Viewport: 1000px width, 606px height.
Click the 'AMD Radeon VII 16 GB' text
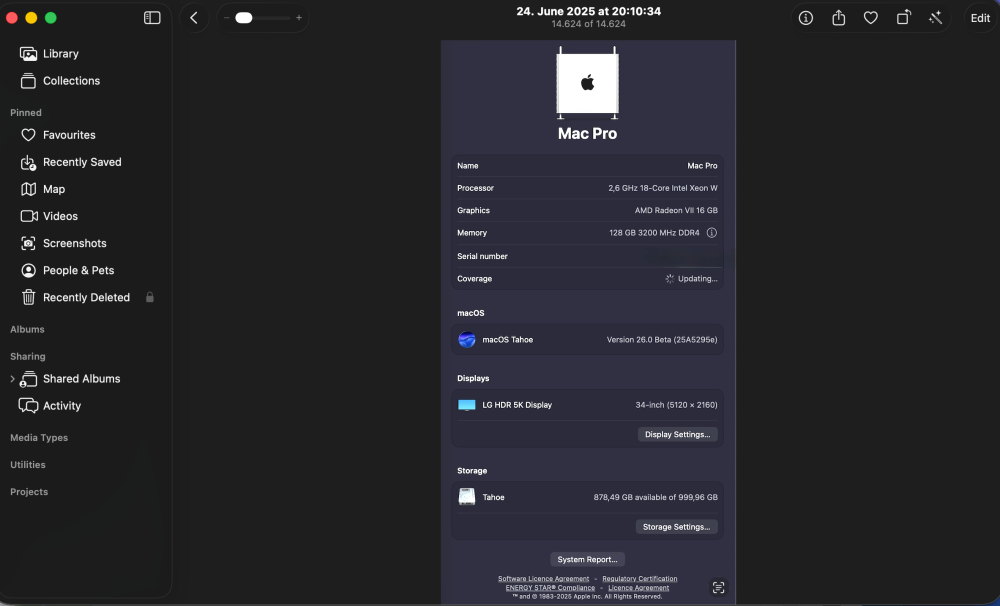point(676,211)
